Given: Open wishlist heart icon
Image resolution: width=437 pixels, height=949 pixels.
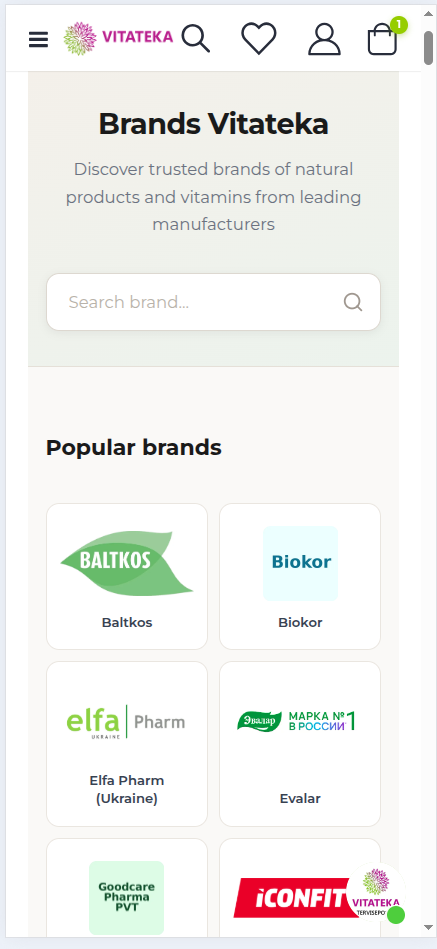Looking at the screenshot, I should point(259,39).
